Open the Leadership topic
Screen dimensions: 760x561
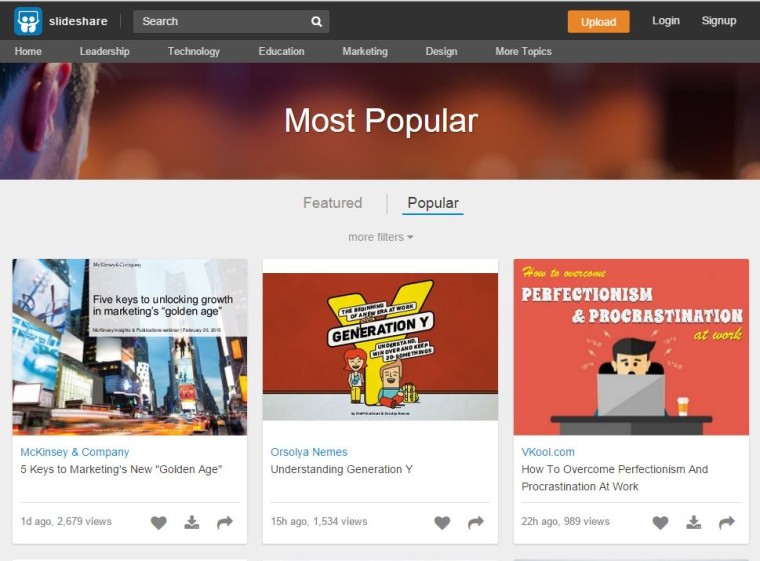pyautogui.click(x=105, y=51)
